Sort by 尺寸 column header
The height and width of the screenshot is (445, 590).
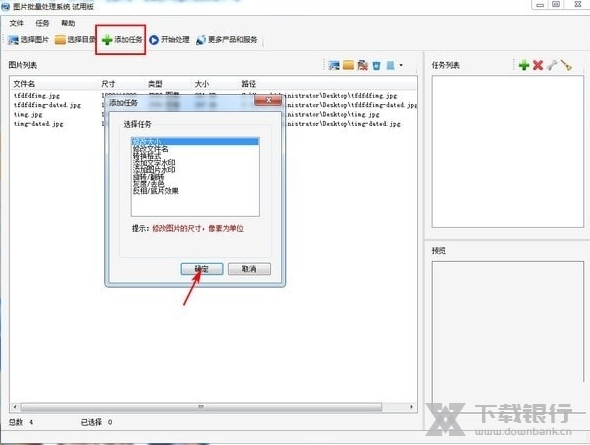122,84
